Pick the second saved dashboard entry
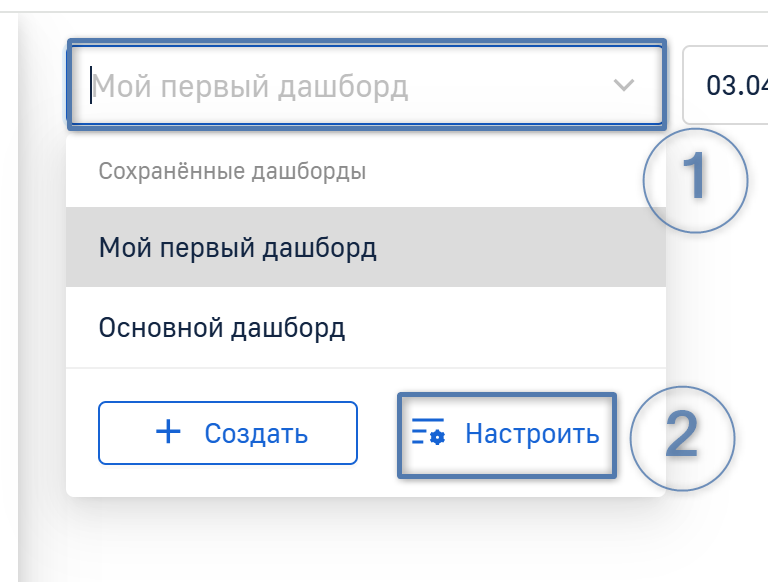 222,327
